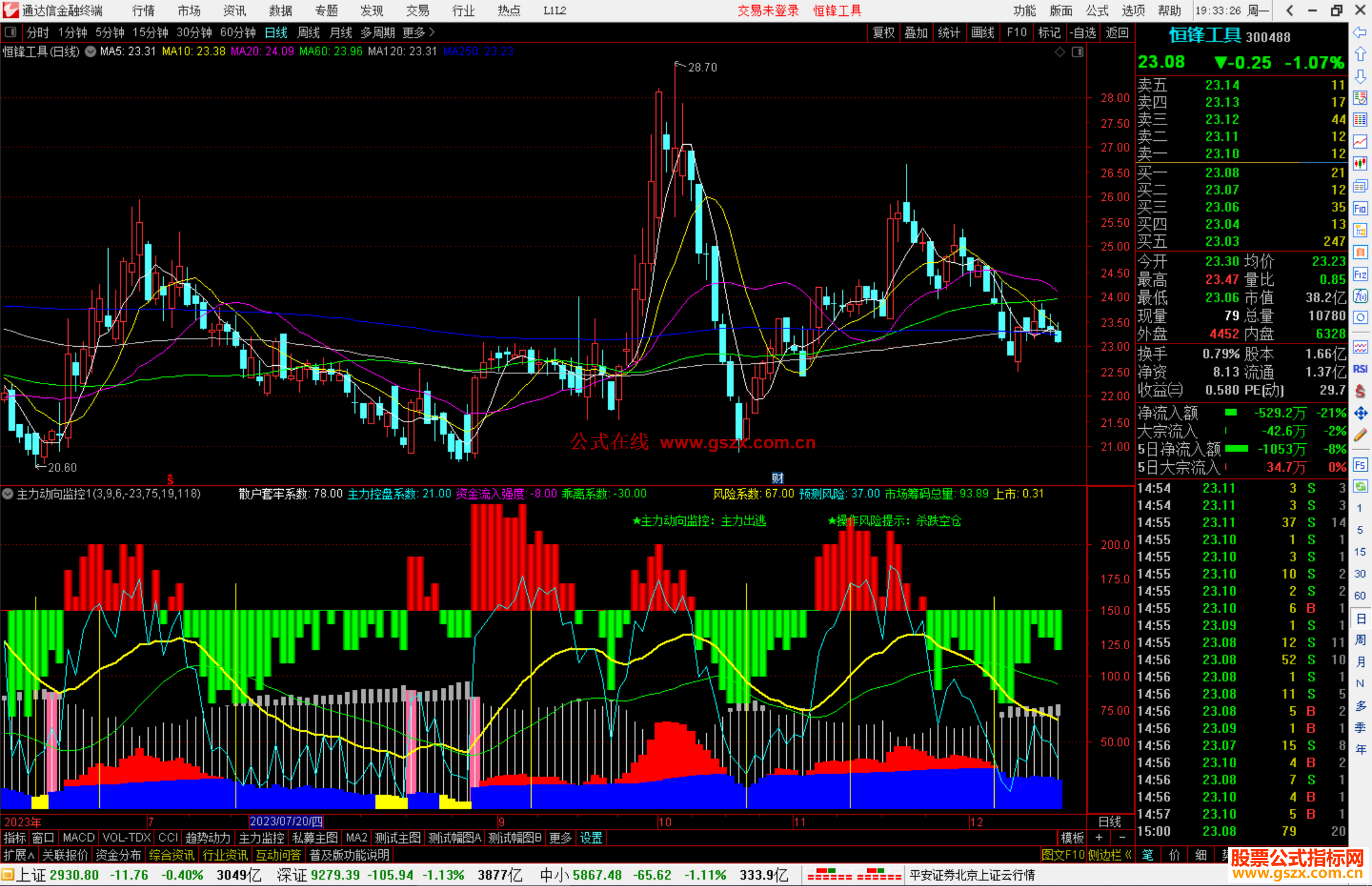
Task: Toggle the indicator panel circle beside 主力动向监控1
Action: (8, 493)
